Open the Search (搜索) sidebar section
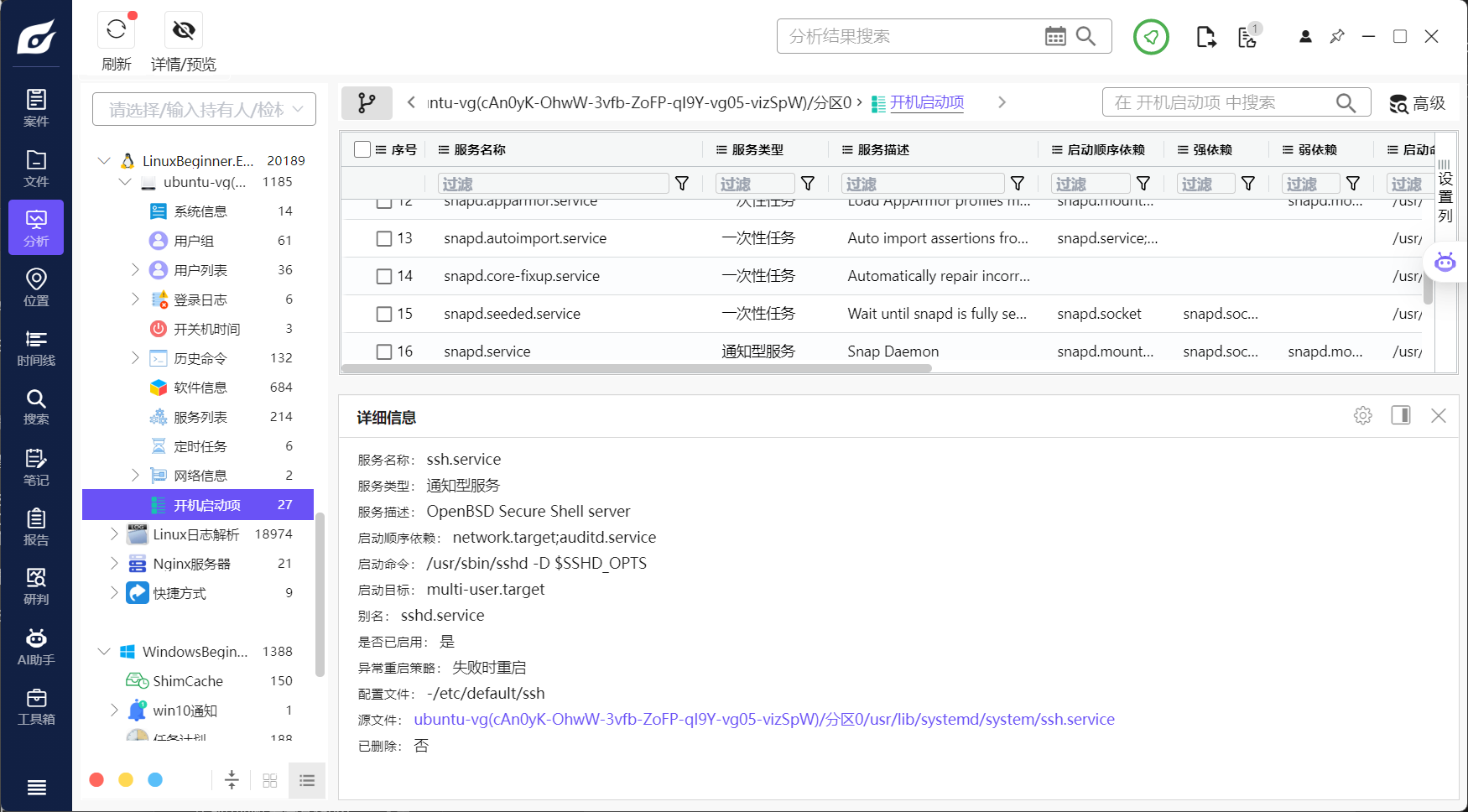 (x=36, y=406)
